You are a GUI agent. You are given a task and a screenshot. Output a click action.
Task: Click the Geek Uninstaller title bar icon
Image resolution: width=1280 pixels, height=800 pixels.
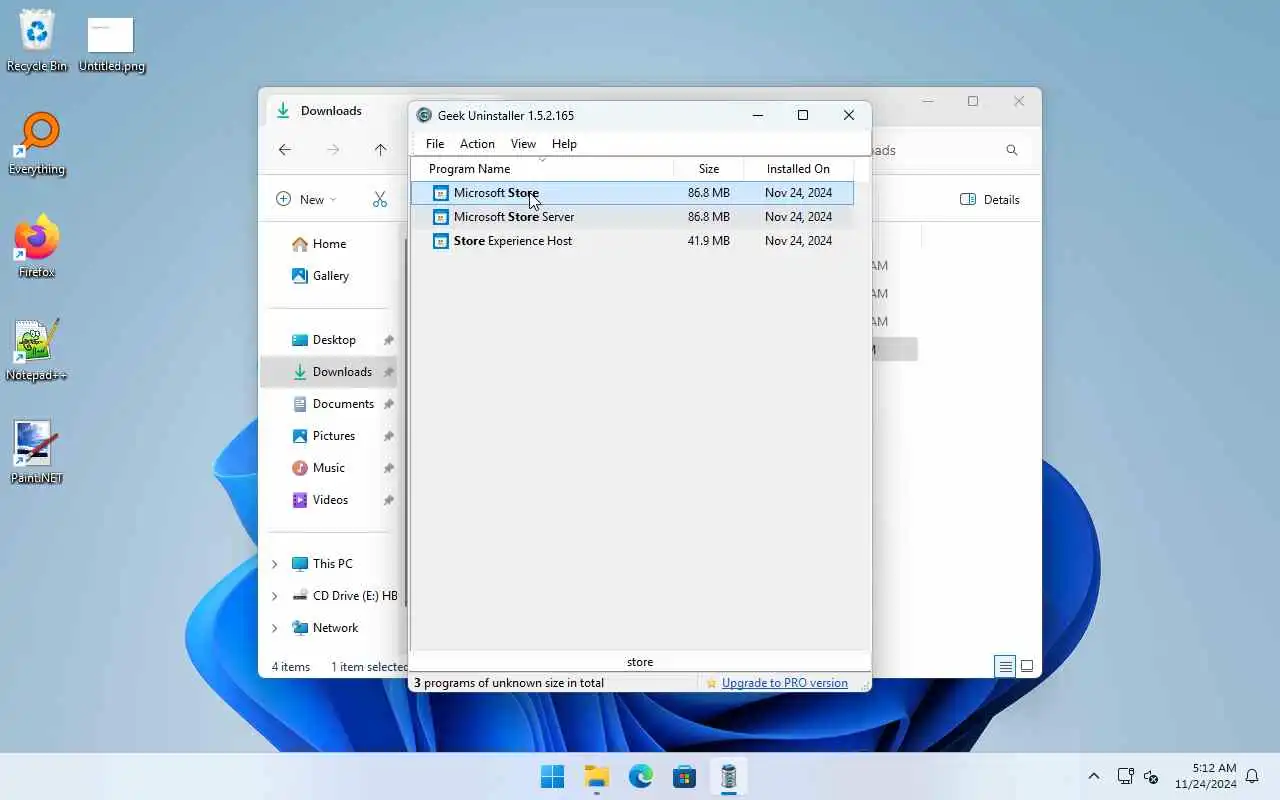424,115
